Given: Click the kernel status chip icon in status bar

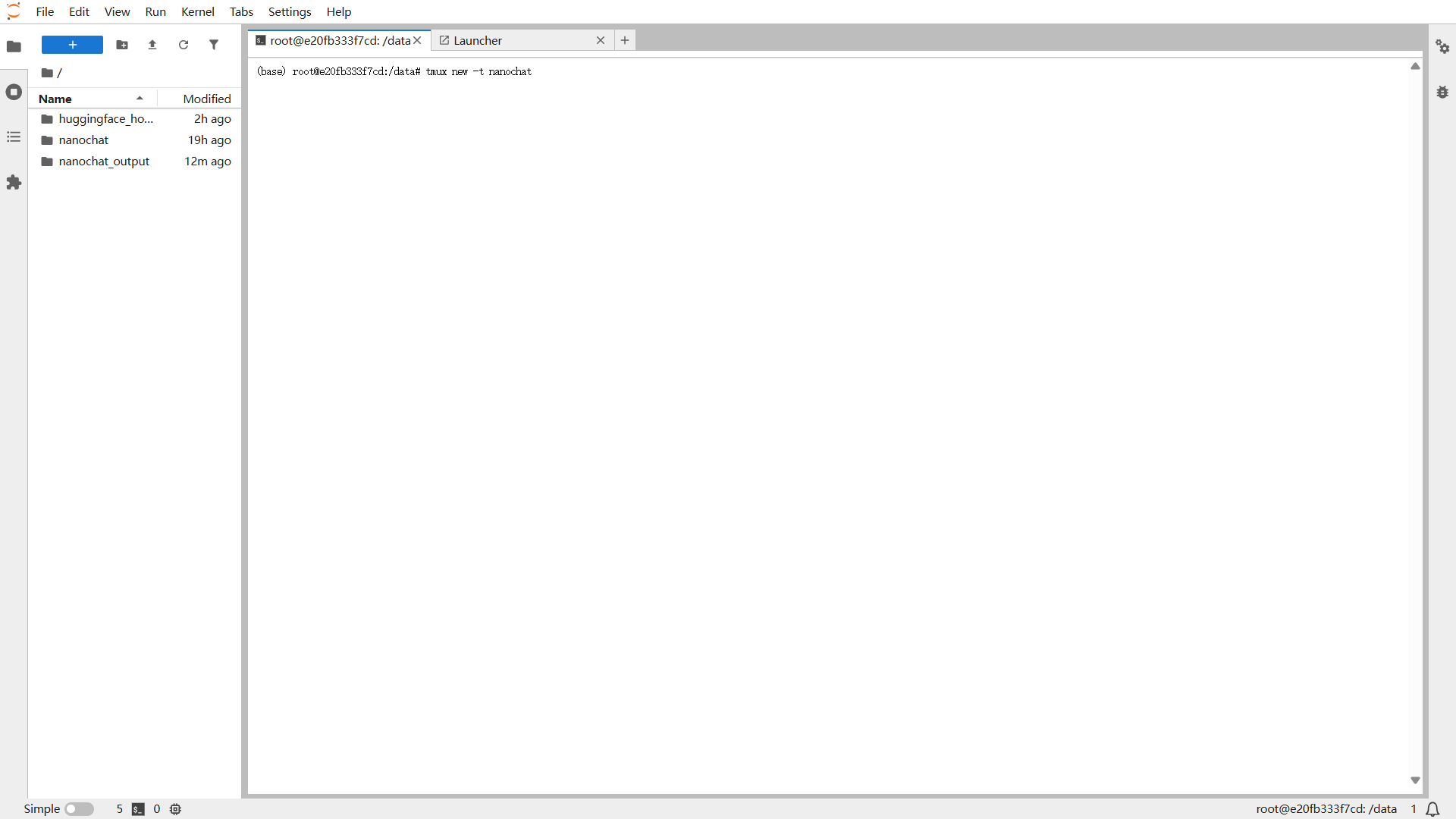Looking at the screenshot, I should point(175,809).
